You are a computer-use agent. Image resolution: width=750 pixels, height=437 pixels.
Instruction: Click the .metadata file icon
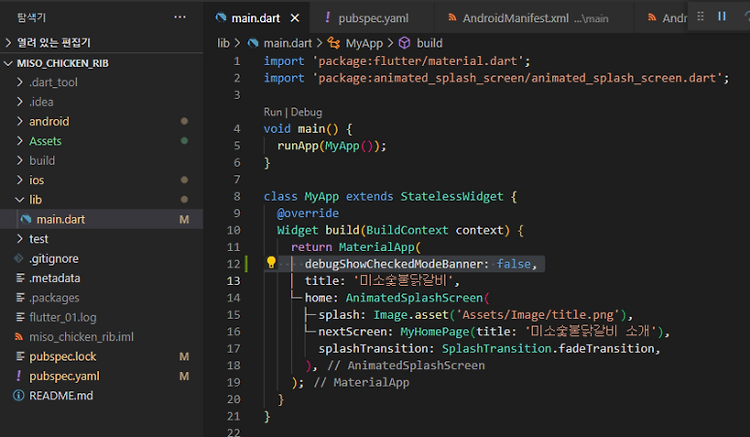[20, 278]
